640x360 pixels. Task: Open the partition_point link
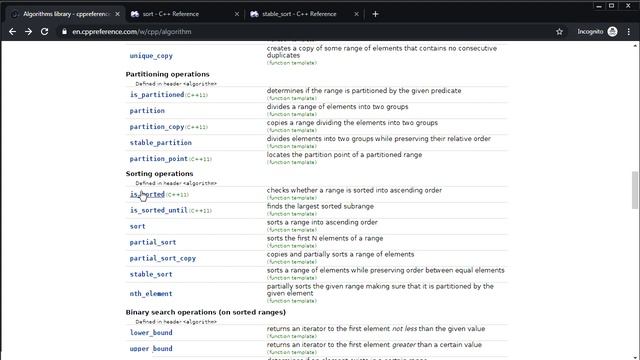tap(158, 158)
